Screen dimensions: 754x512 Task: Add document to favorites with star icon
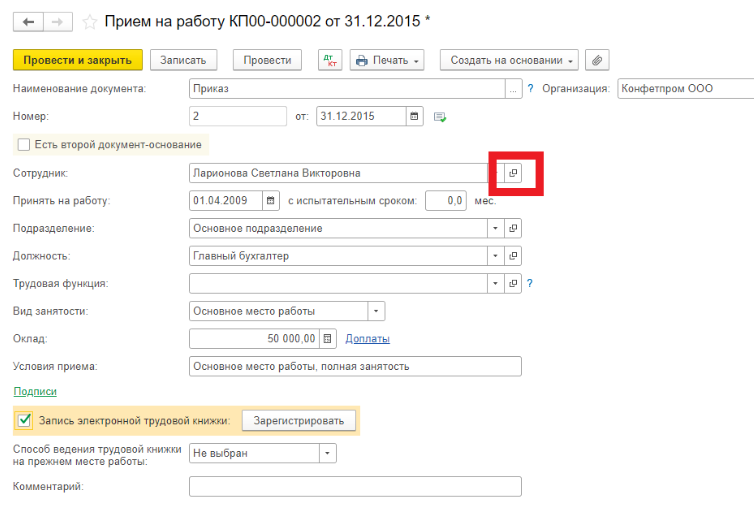pyautogui.click(x=90, y=21)
